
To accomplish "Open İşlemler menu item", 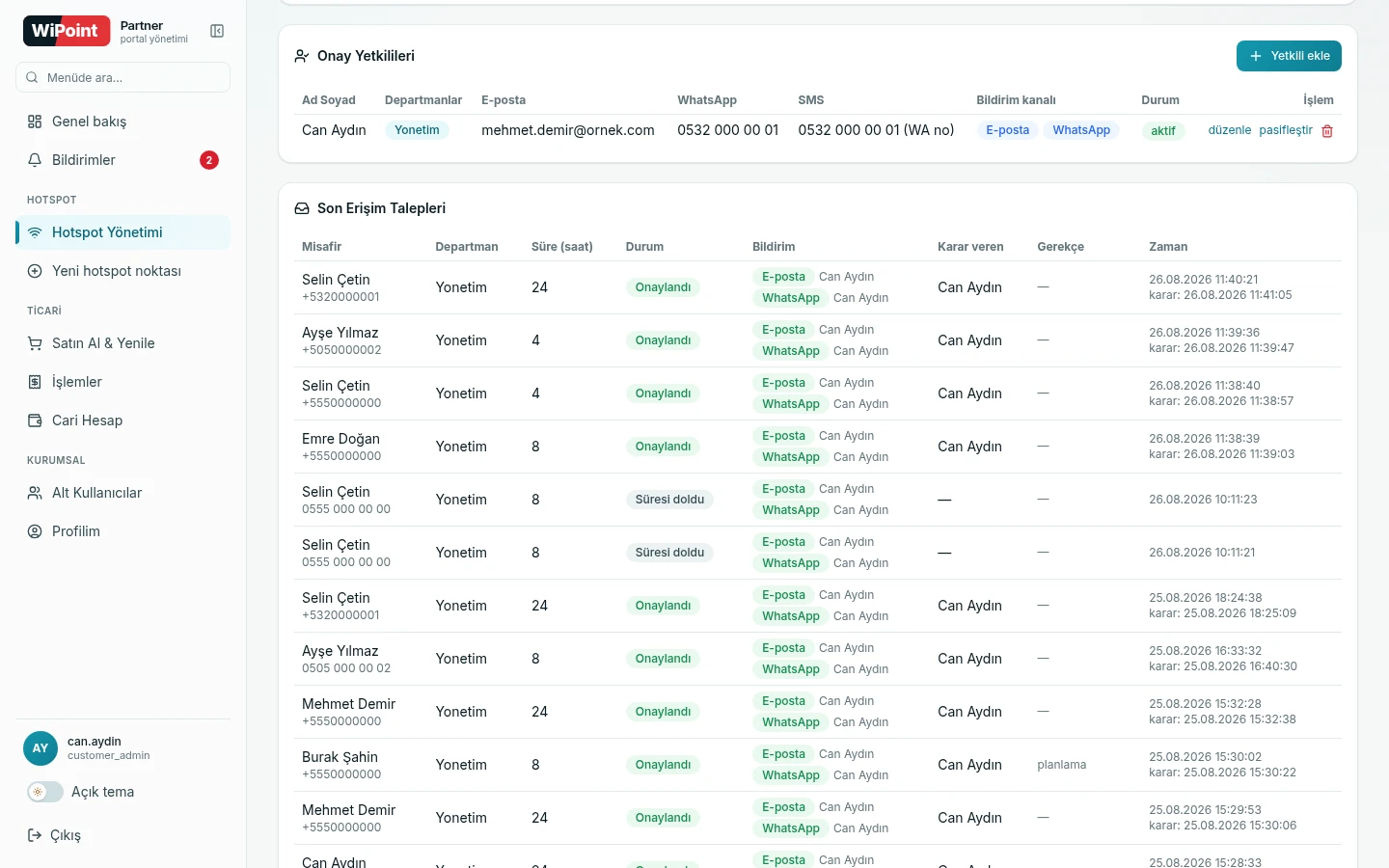I will pos(123,382).
